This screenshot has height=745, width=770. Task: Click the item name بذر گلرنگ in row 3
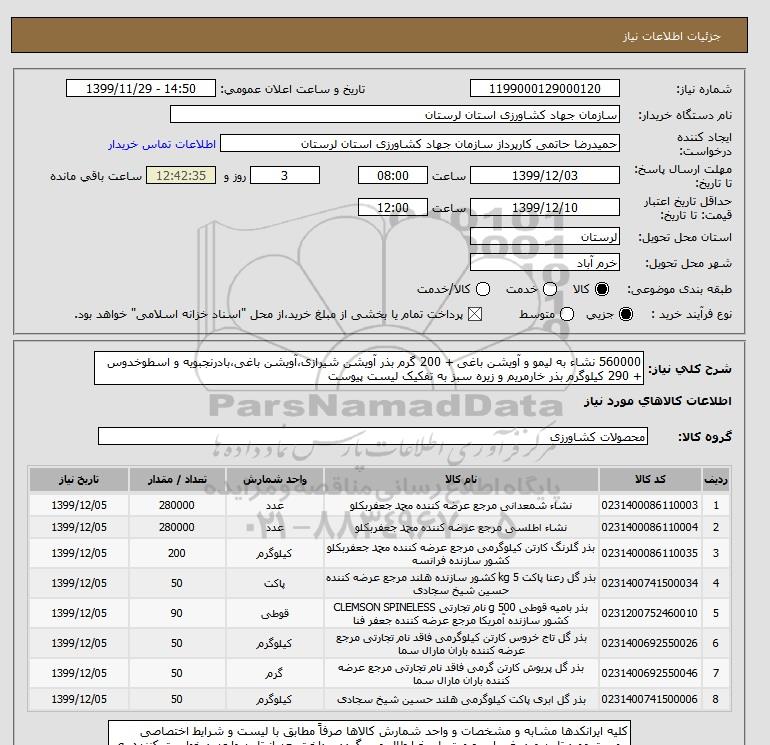461,553
